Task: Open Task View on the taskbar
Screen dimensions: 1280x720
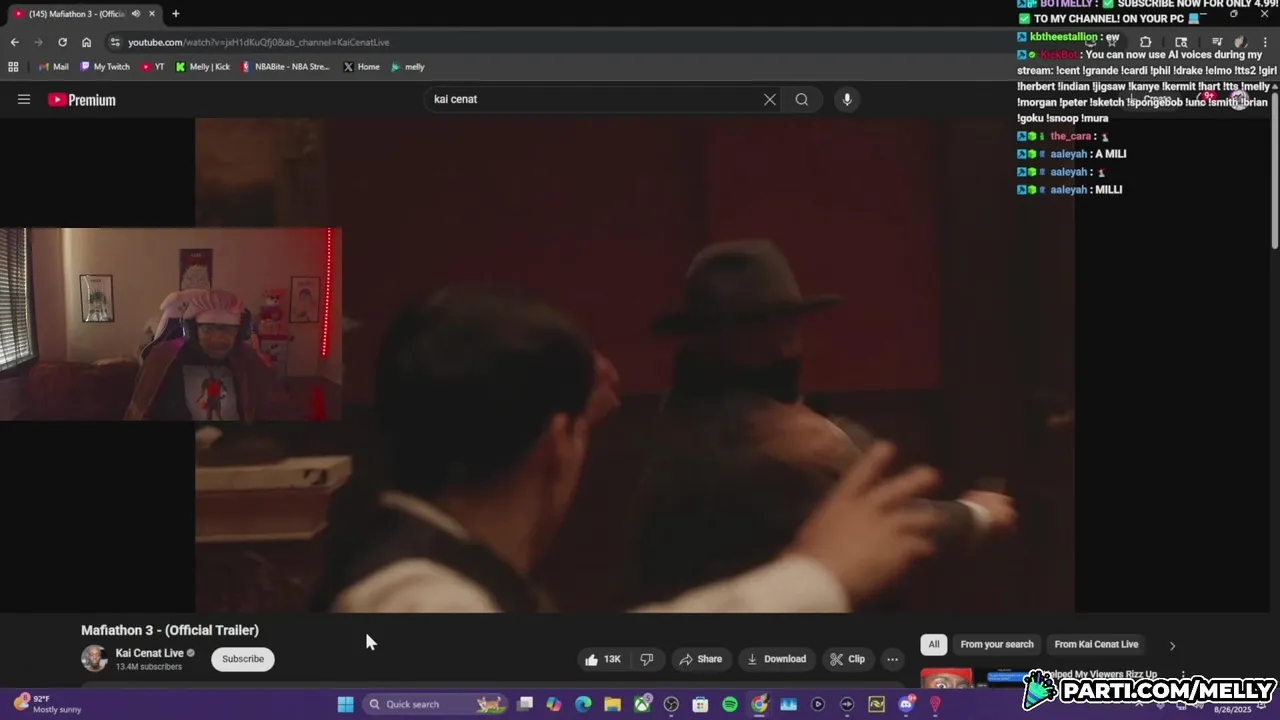Action: pyautogui.click(x=525, y=704)
